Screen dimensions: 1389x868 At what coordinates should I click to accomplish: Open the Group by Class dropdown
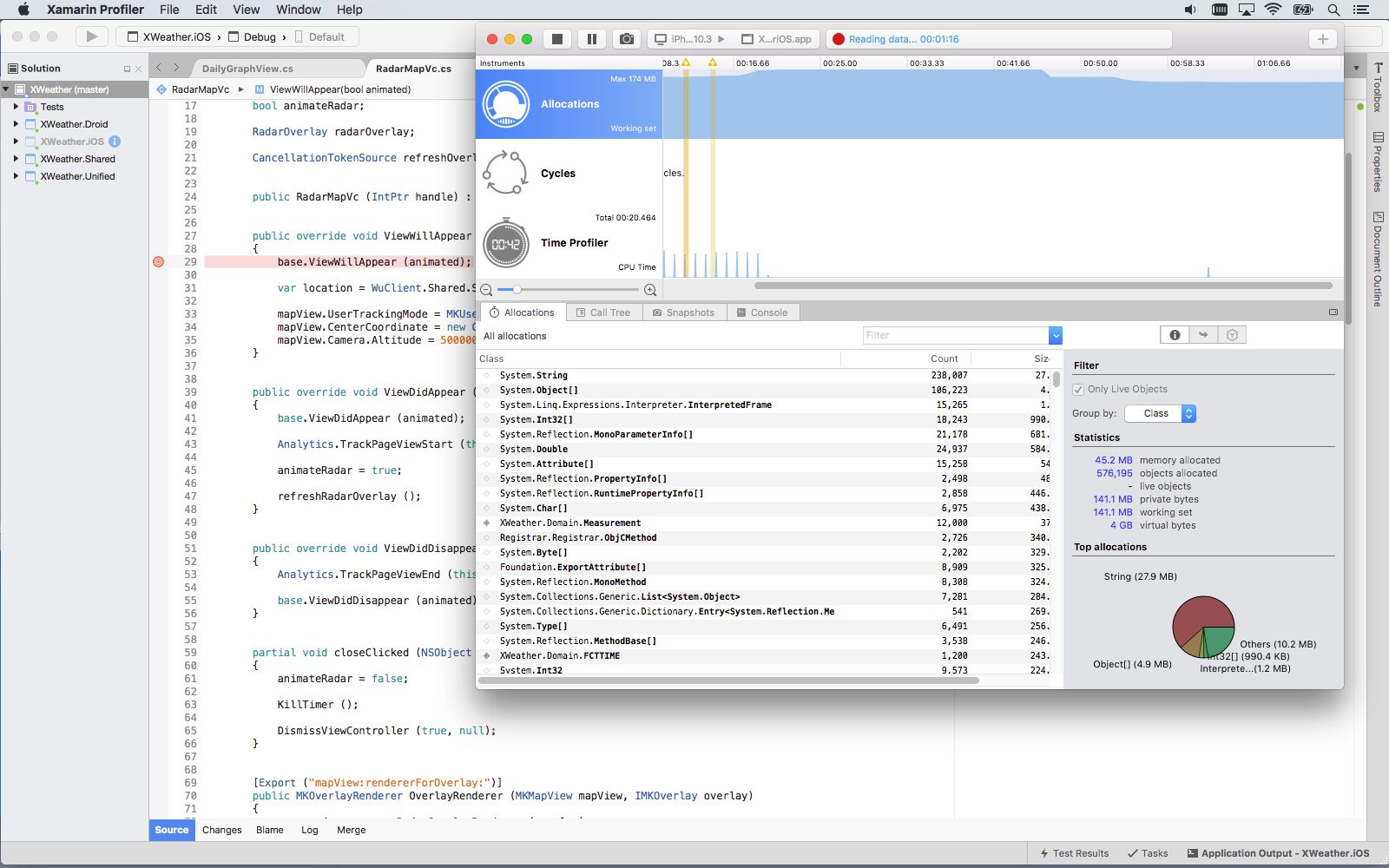[1160, 414]
